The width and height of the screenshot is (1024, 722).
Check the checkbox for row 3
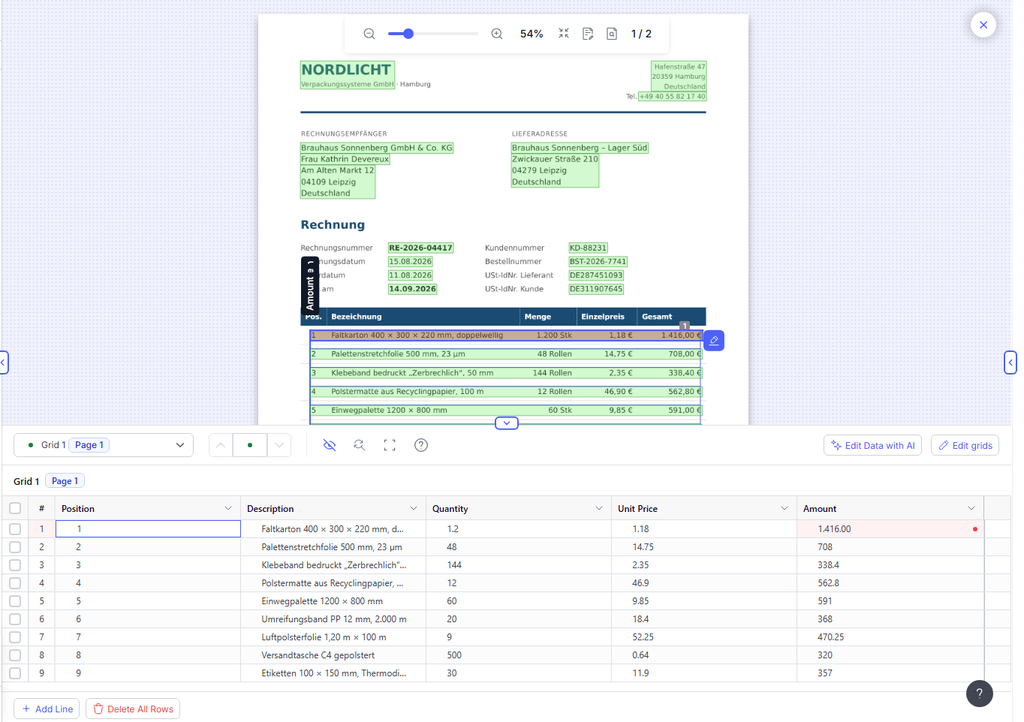15,565
